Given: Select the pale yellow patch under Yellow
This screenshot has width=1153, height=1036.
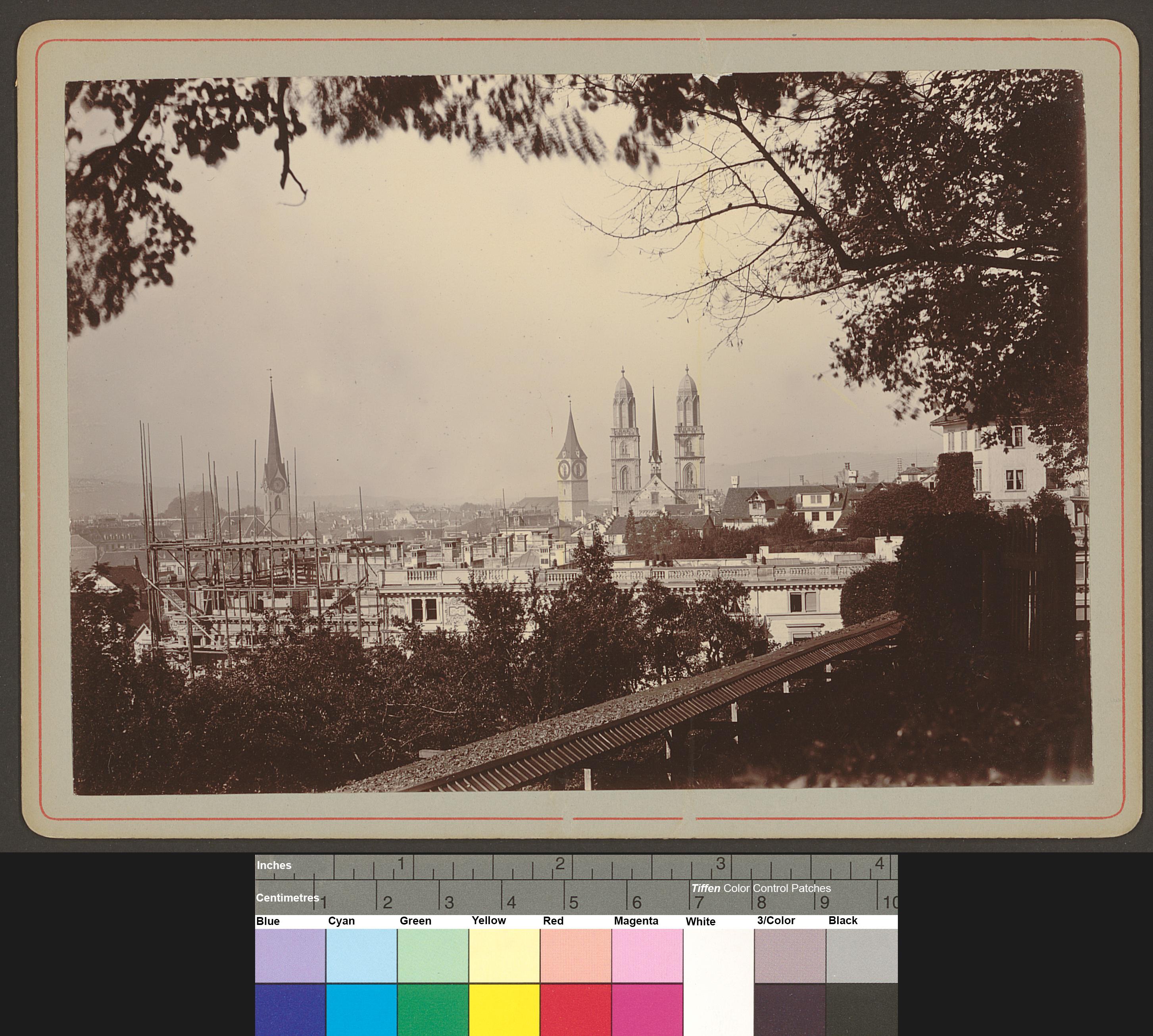Looking at the screenshot, I should coord(504,956).
